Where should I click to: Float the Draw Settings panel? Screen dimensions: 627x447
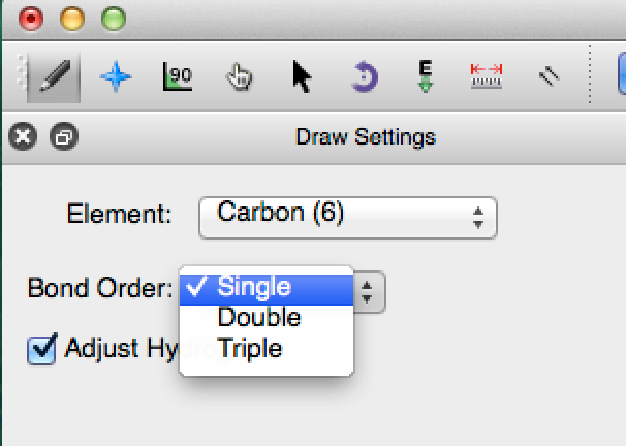coord(63,137)
